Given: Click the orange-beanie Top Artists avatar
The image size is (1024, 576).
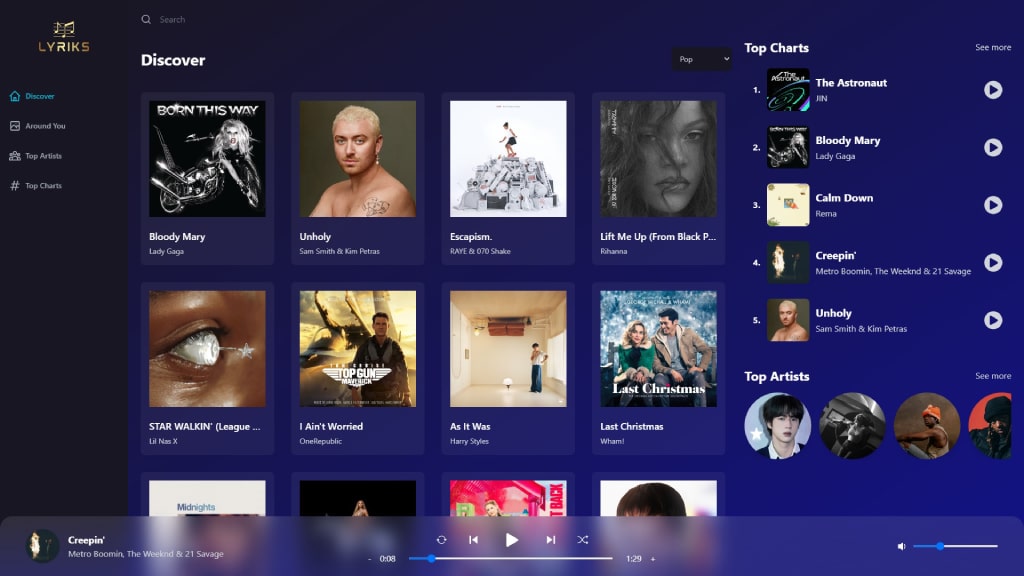Looking at the screenshot, I should (x=927, y=426).
